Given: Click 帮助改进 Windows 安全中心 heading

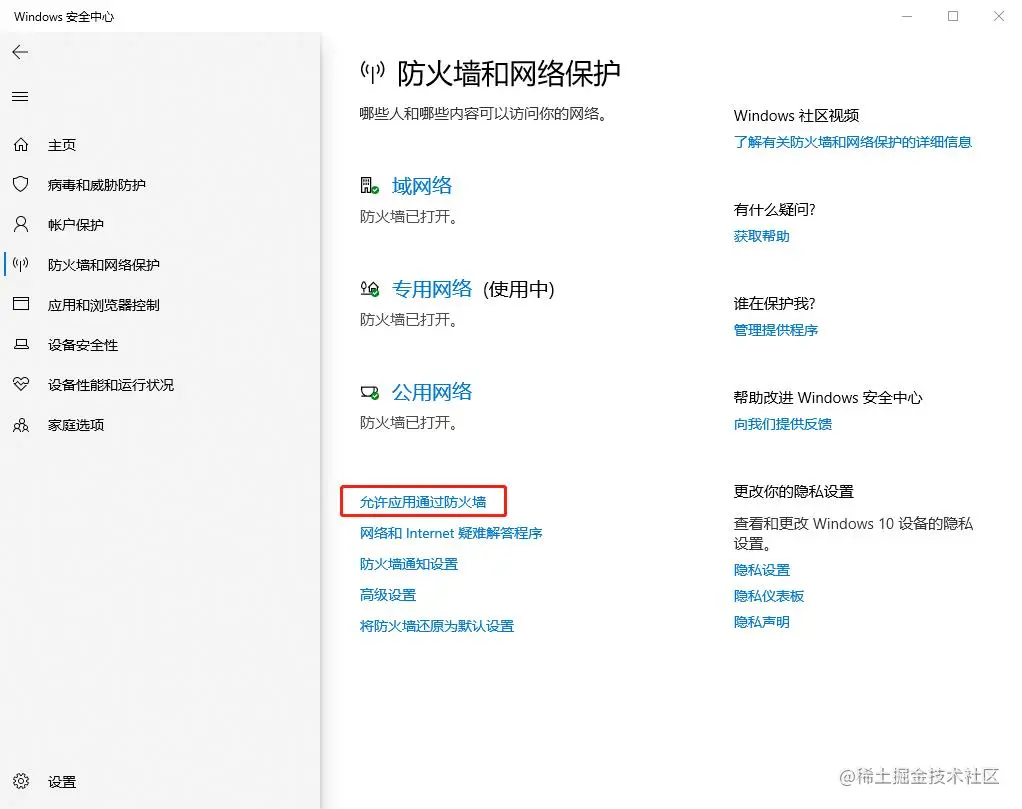Looking at the screenshot, I should tap(828, 397).
